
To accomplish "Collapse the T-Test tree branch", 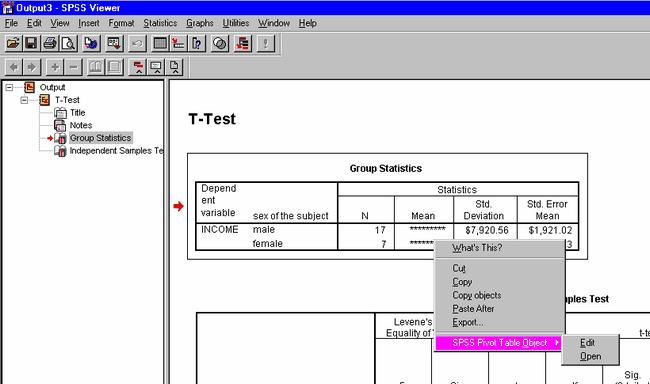I will coord(24,100).
